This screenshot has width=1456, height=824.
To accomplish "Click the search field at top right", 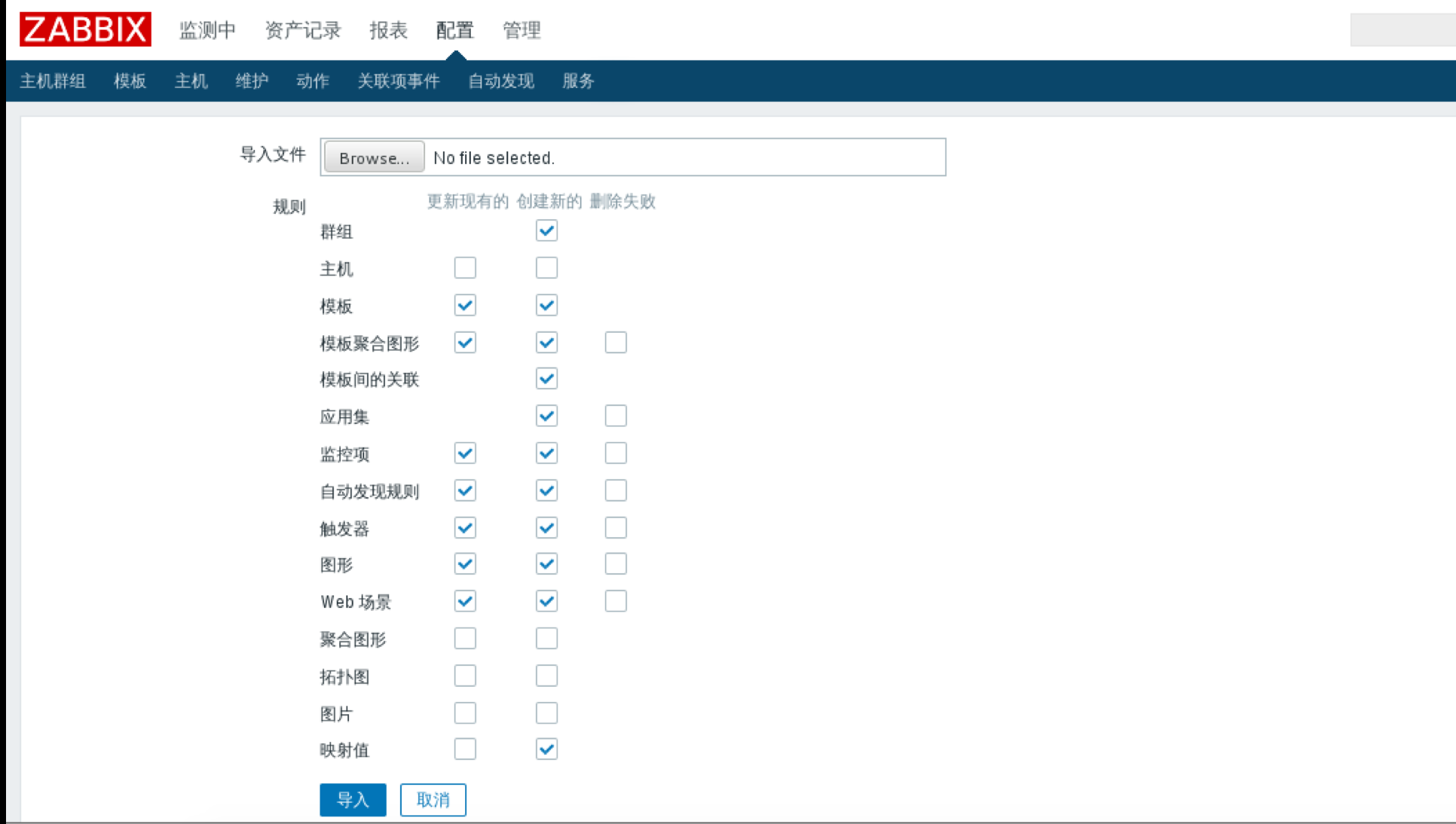I will click(1402, 30).
